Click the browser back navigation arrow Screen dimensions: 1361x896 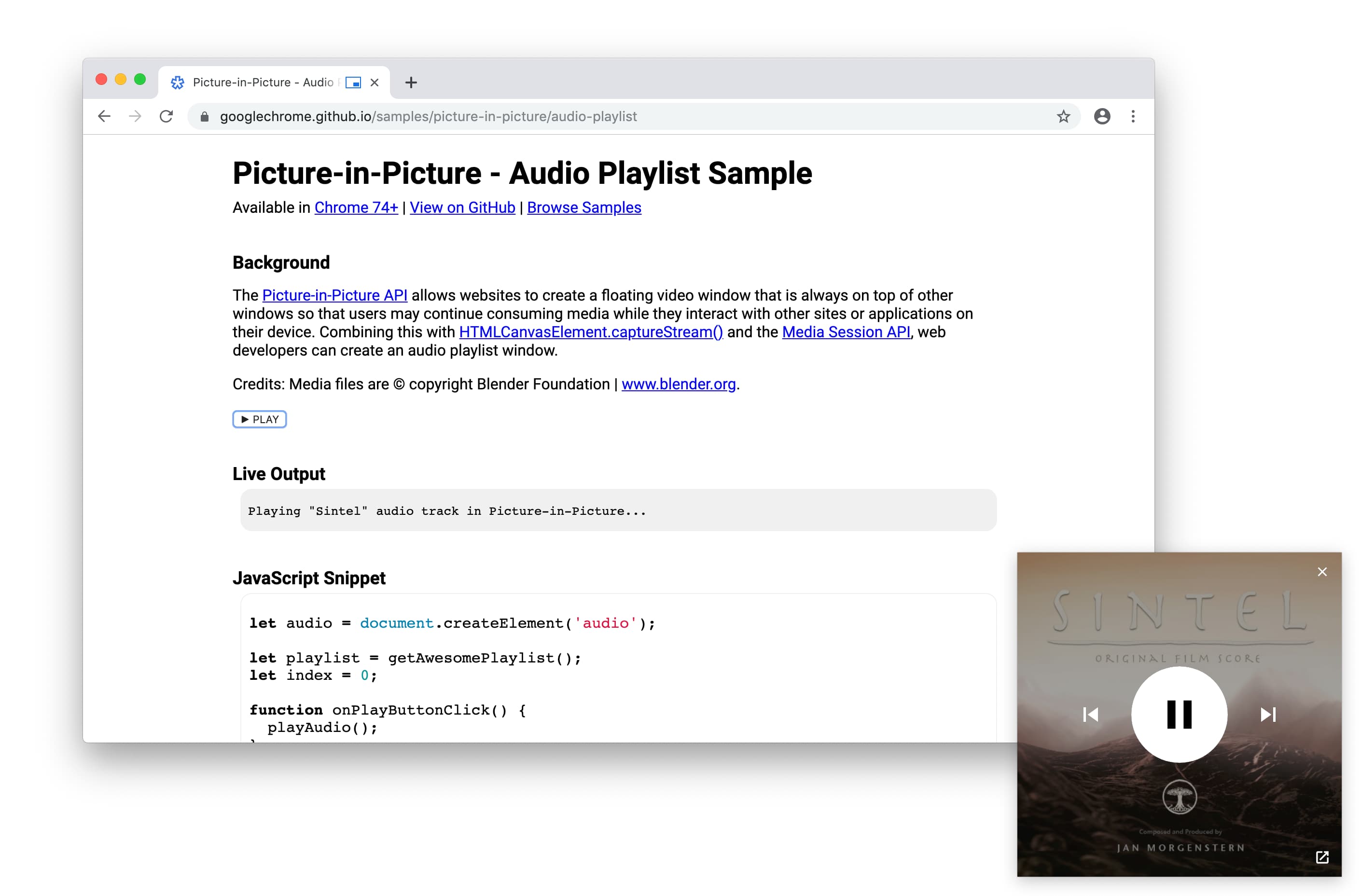point(105,117)
